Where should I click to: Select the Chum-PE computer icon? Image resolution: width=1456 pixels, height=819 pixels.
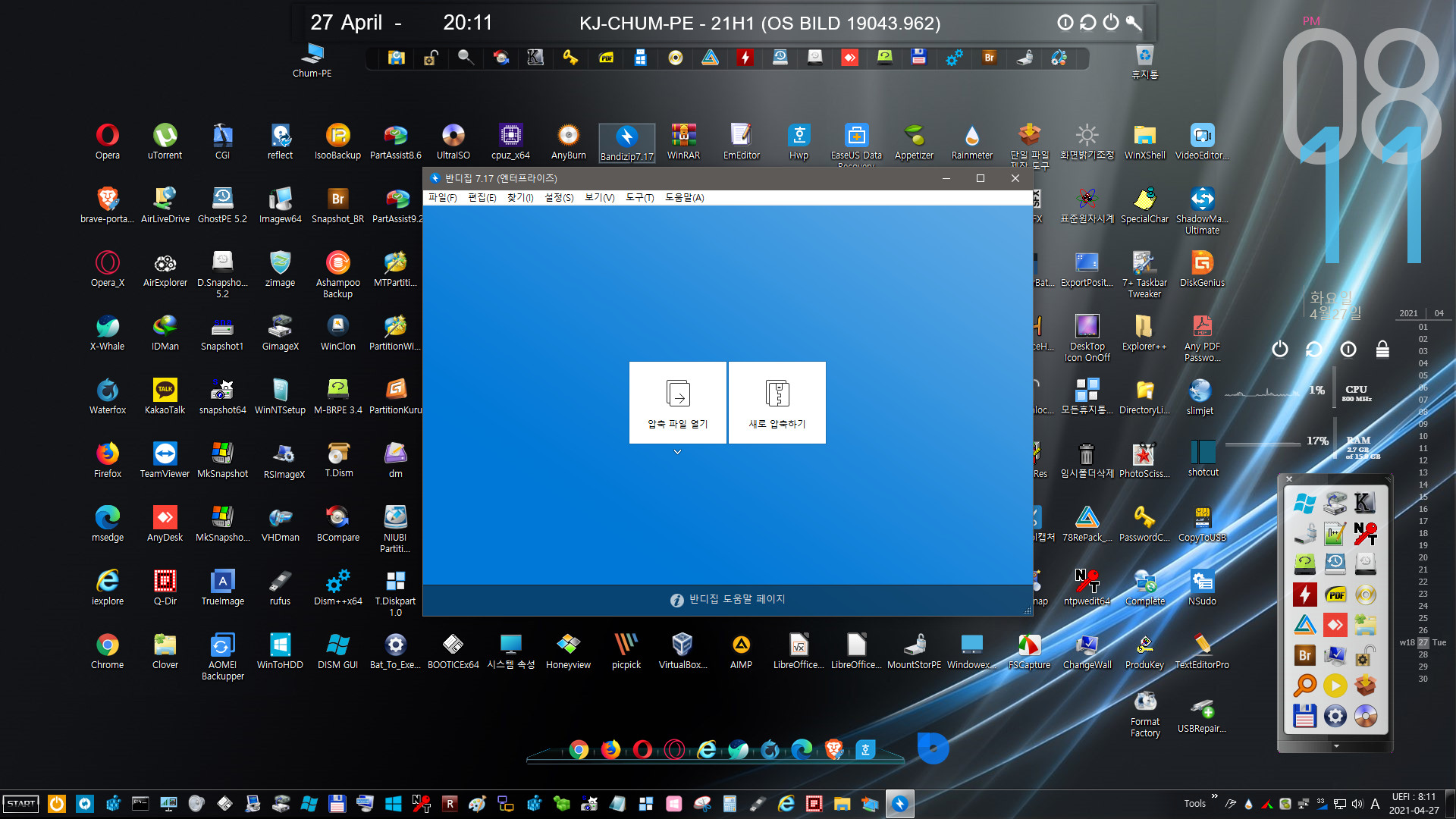click(312, 61)
